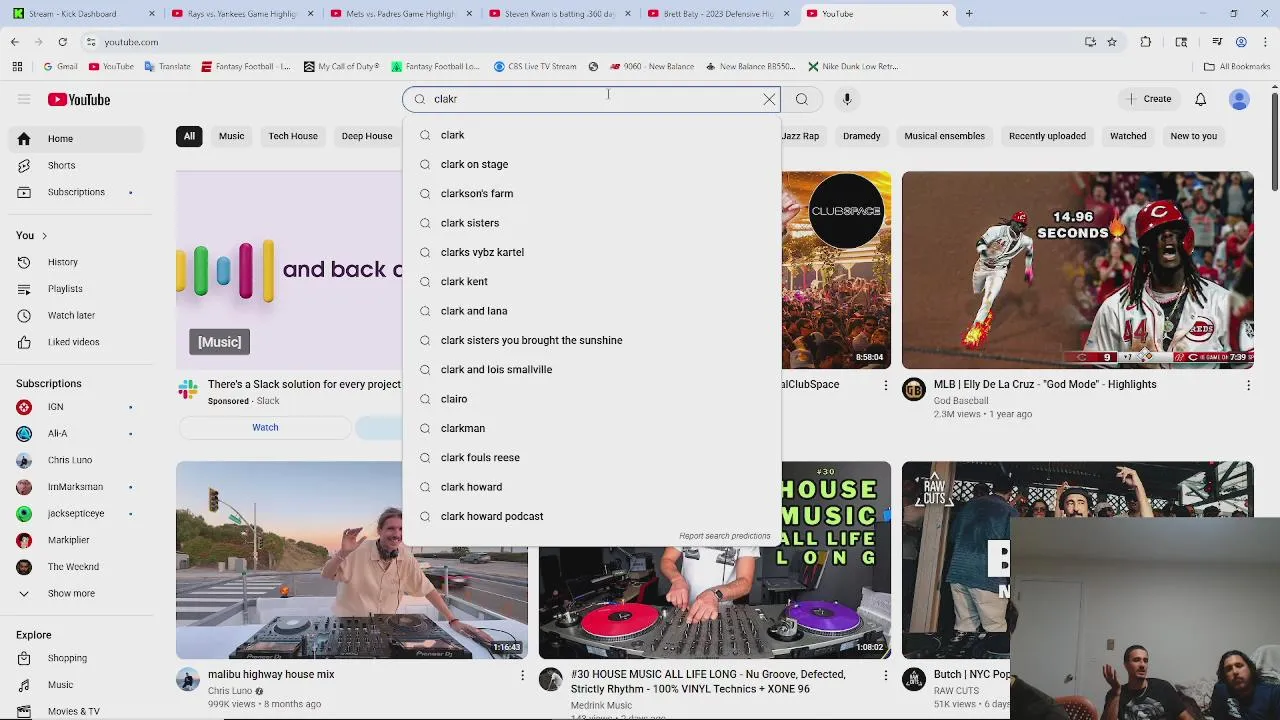The width and height of the screenshot is (1280, 720).
Task: Select the Tech House filter chip
Action: 293,136
